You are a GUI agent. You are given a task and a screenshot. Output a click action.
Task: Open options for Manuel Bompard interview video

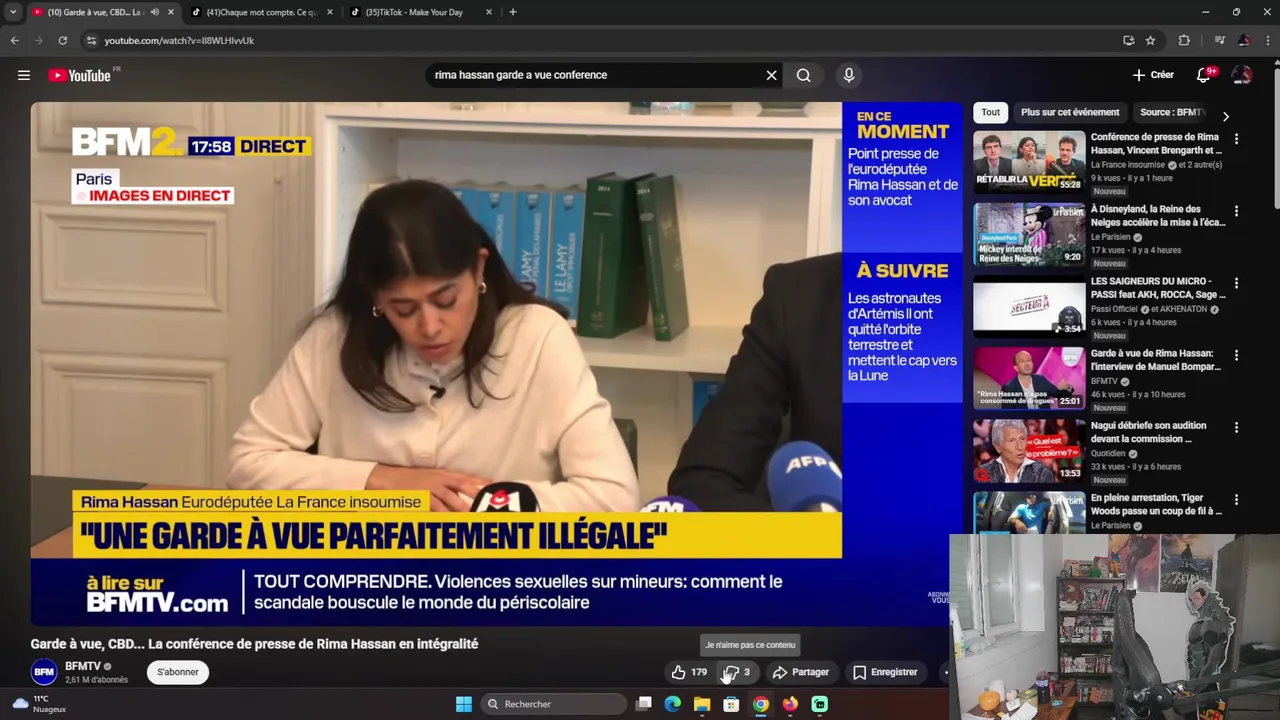pyautogui.click(x=1236, y=355)
